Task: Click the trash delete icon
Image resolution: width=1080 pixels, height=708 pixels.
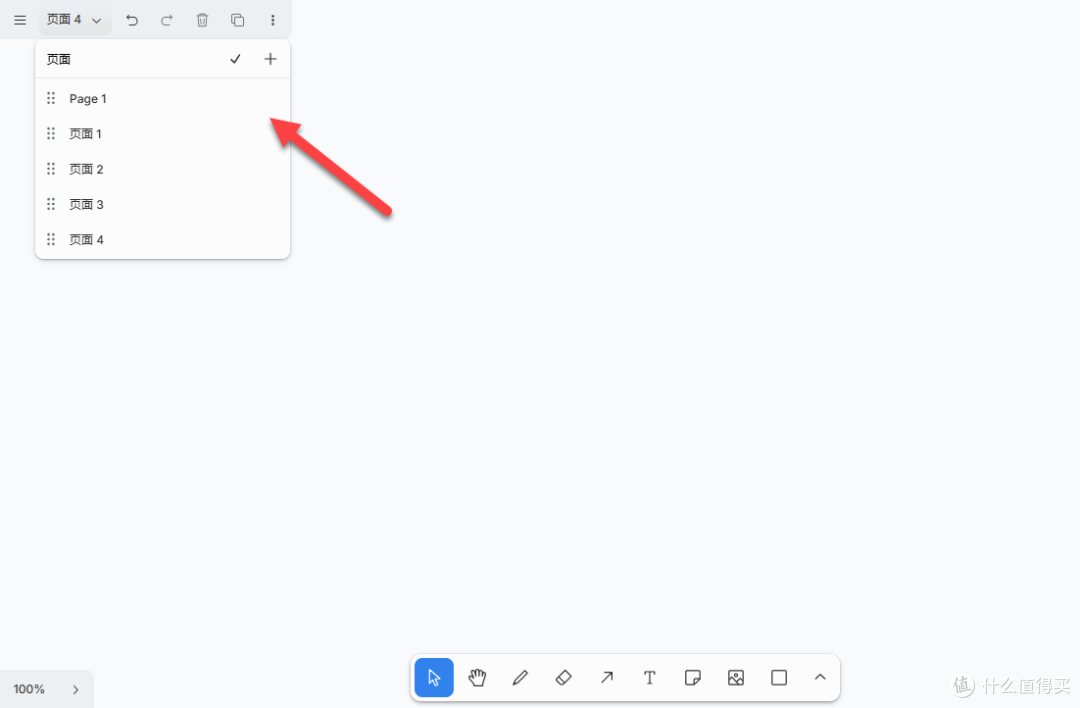Action: pyautogui.click(x=202, y=20)
